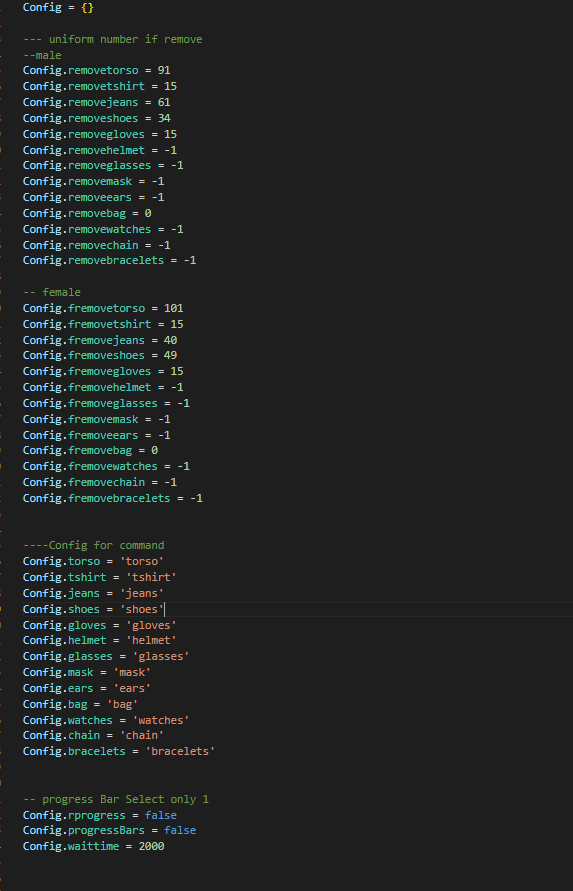
Task: Click Config.fremovetshirt = 15 line
Action: pyautogui.click(x=103, y=324)
